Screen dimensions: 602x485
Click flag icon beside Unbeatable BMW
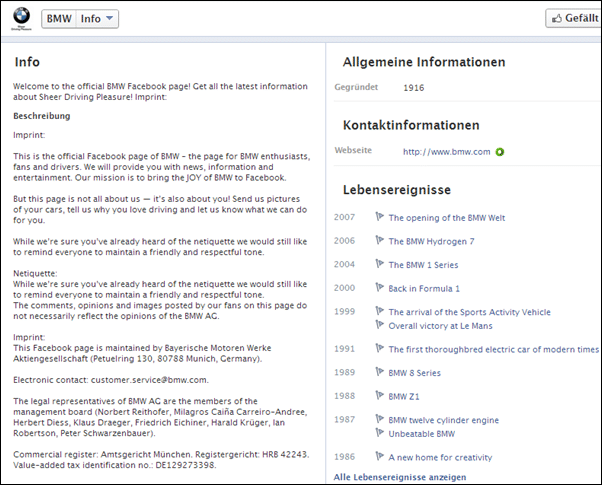coord(379,433)
